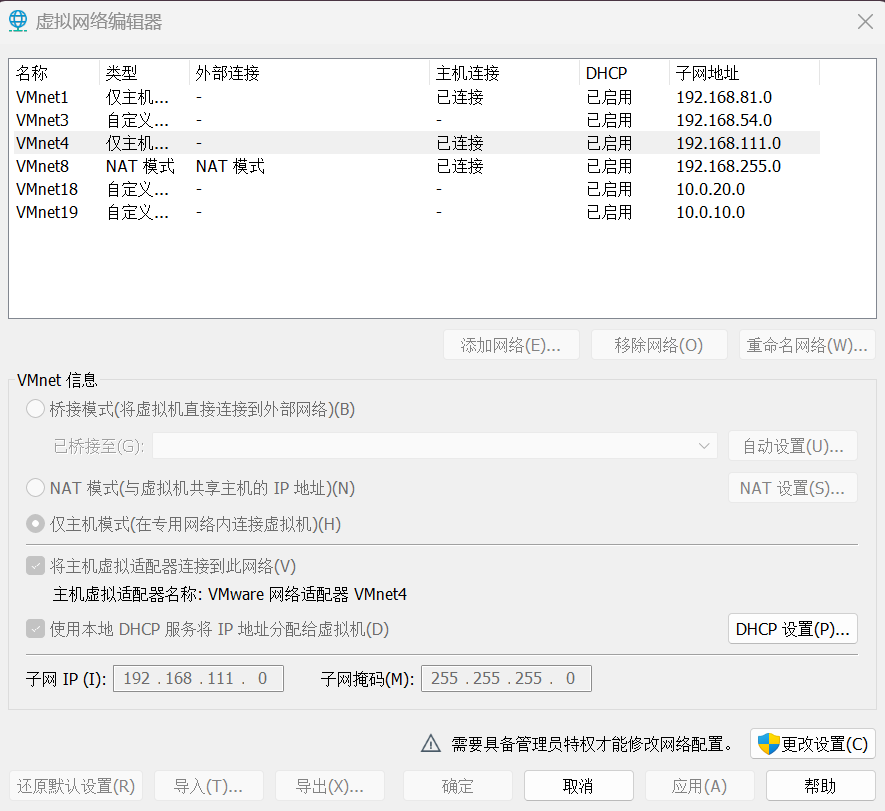Viewport: 885px width, 811px height.
Task: Open DHCP 设置(P)... button
Action: coord(792,629)
